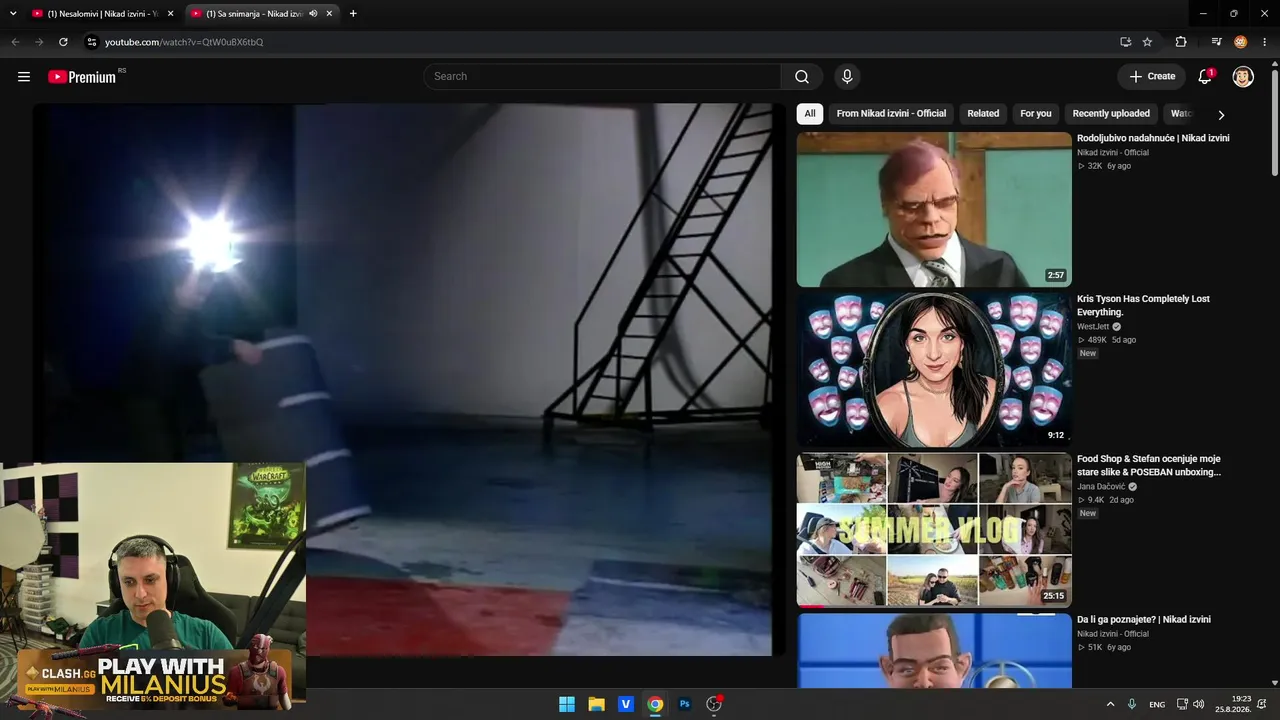The image size is (1280, 720).
Task: Visit the WestJett channel
Action: 1093,326
